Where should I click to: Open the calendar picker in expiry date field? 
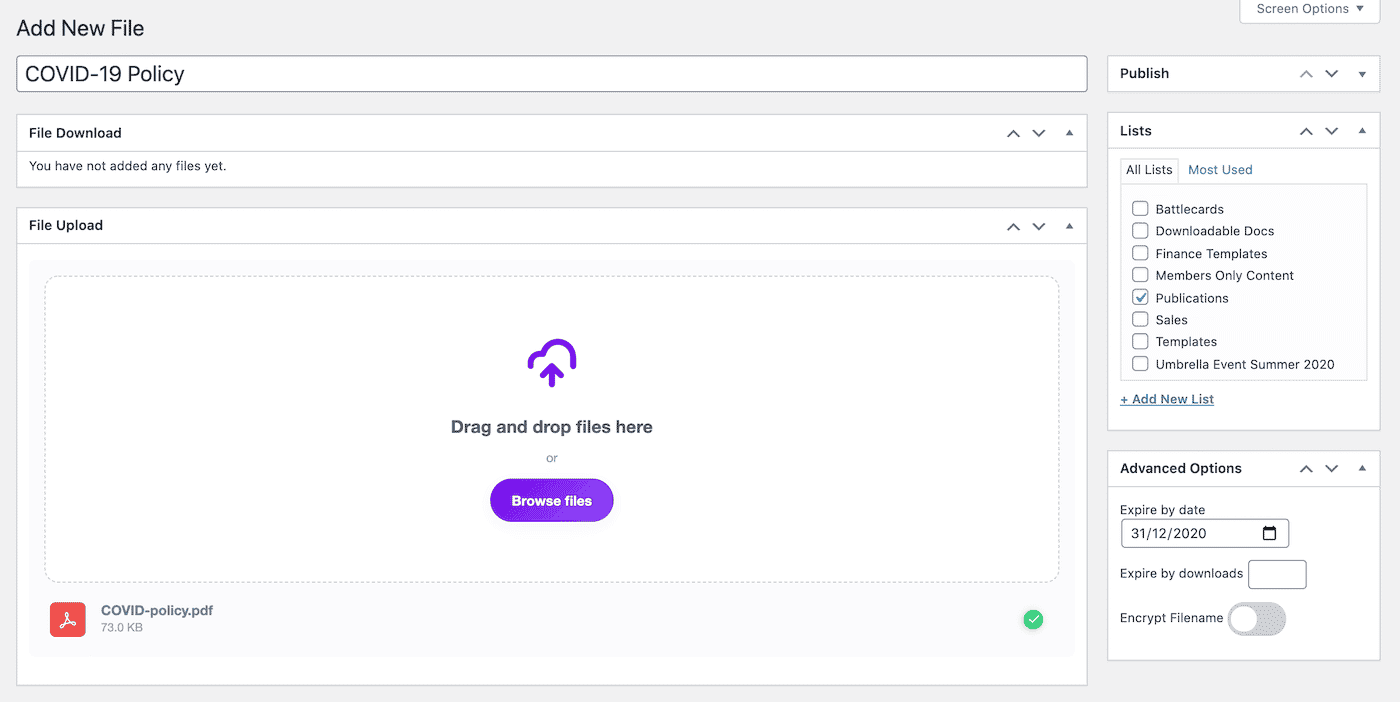coord(1269,534)
